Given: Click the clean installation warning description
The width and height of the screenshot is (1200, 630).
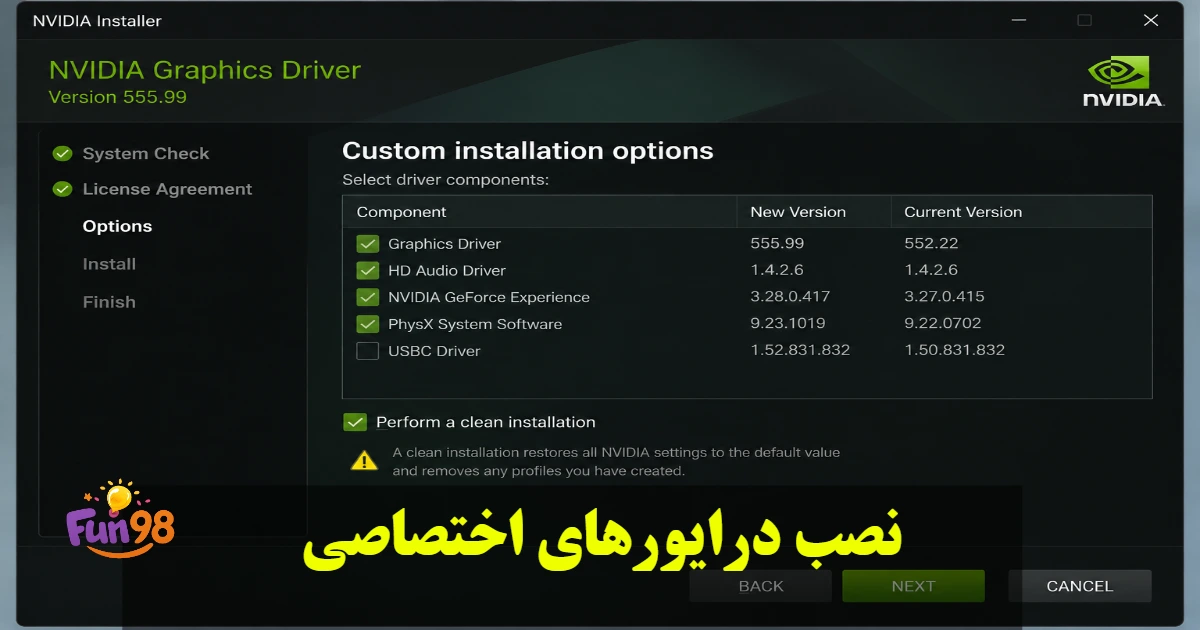Looking at the screenshot, I should (616, 461).
